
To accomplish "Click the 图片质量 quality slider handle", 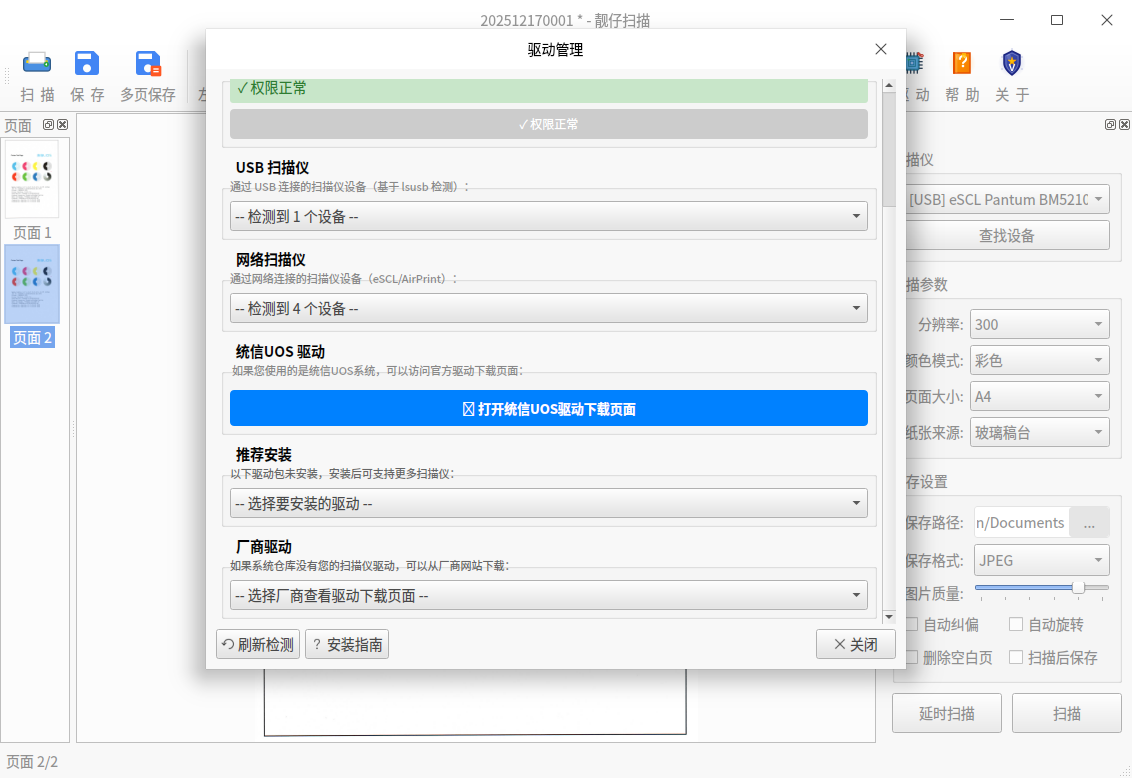I will click(x=1078, y=587).
